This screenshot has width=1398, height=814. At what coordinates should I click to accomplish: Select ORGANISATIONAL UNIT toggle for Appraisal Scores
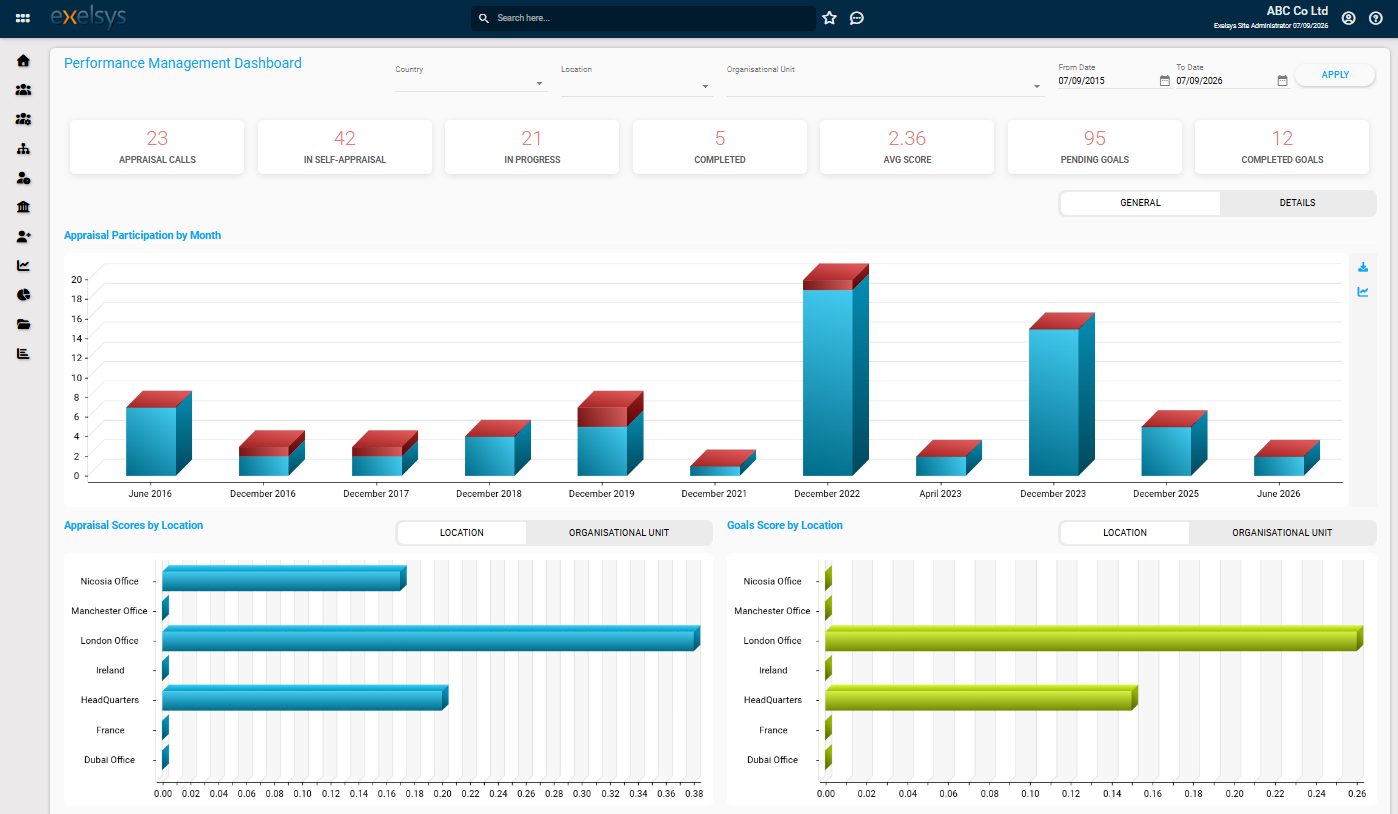tap(619, 533)
